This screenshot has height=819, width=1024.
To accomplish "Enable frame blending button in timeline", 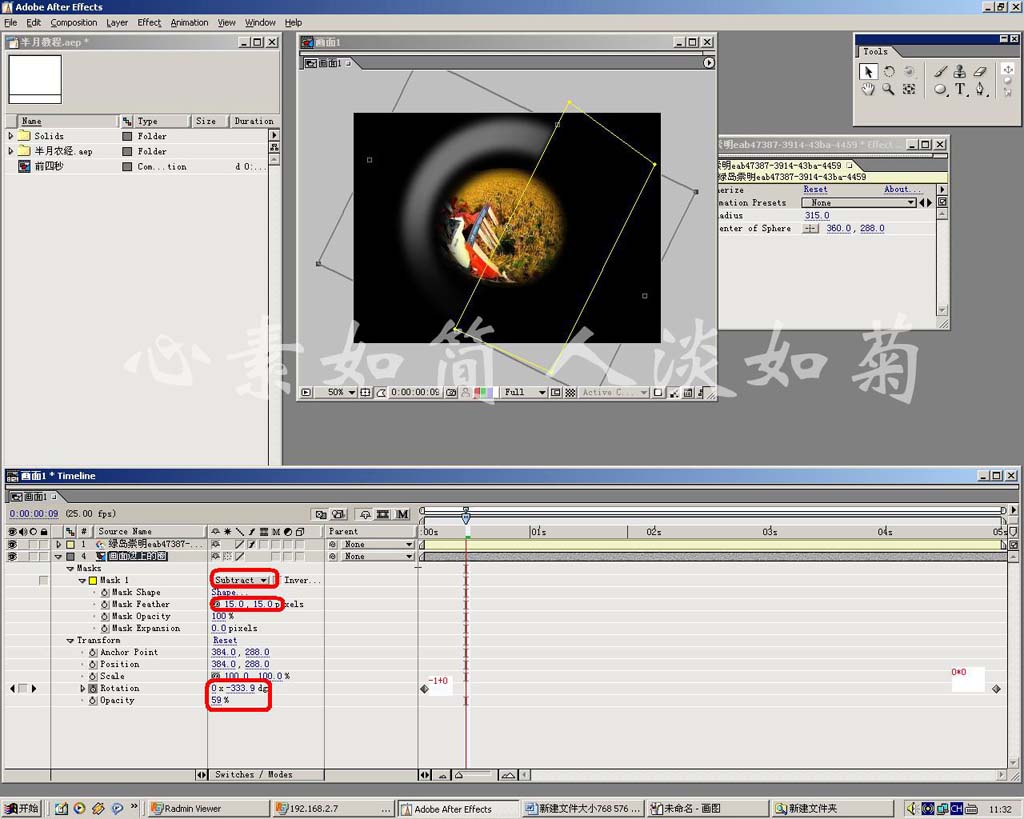I will click(383, 515).
